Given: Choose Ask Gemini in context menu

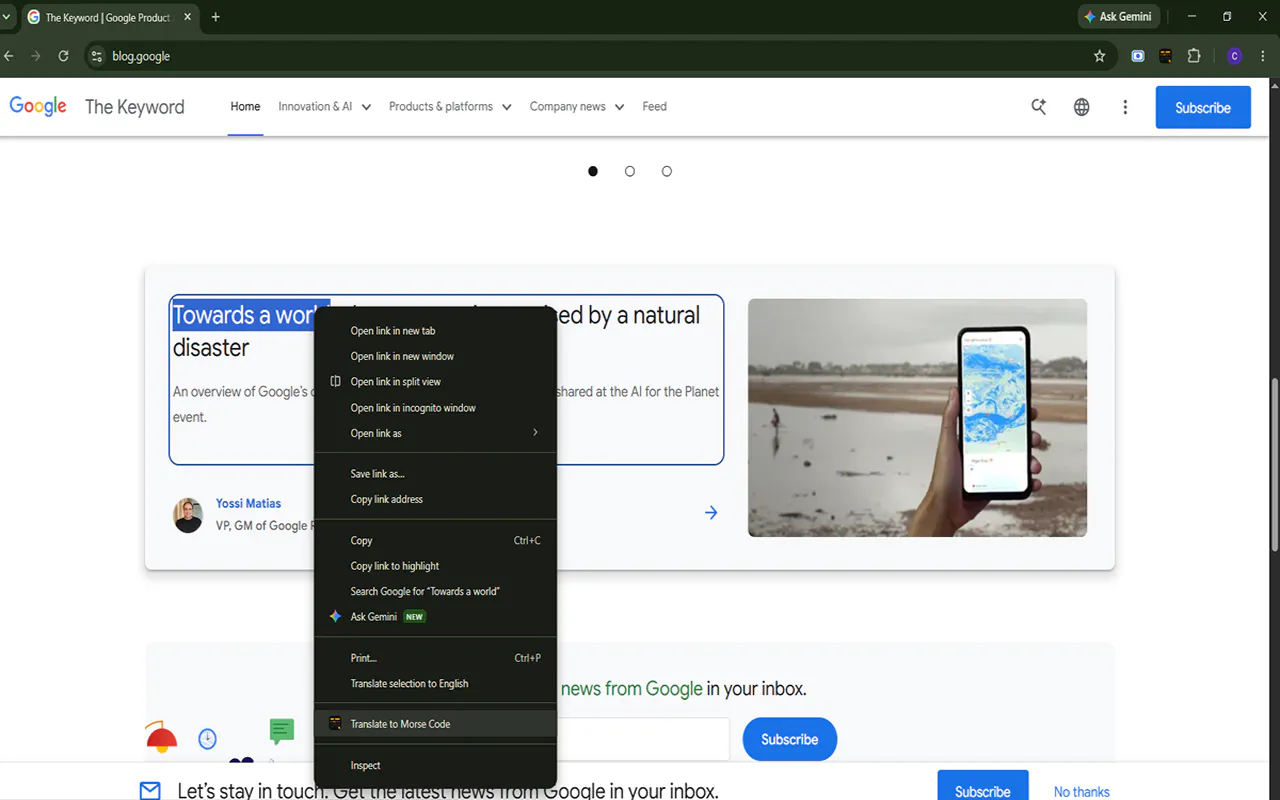Looking at the screenshot, I should (435, 617).
